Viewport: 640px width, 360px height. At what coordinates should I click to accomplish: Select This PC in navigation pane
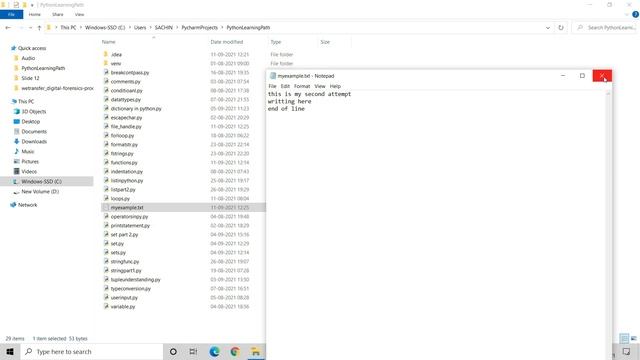pos(26,102)
